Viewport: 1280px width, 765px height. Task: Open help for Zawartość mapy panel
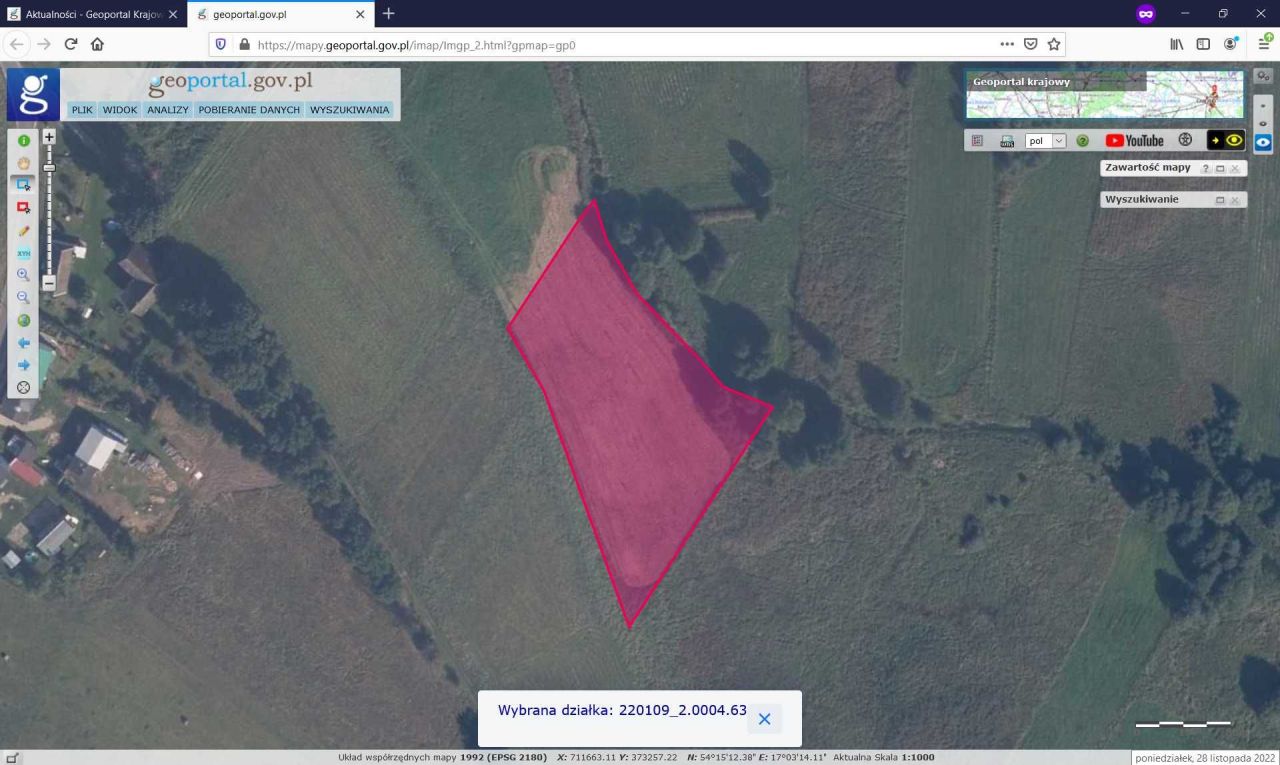click(x=1206, y=169)
